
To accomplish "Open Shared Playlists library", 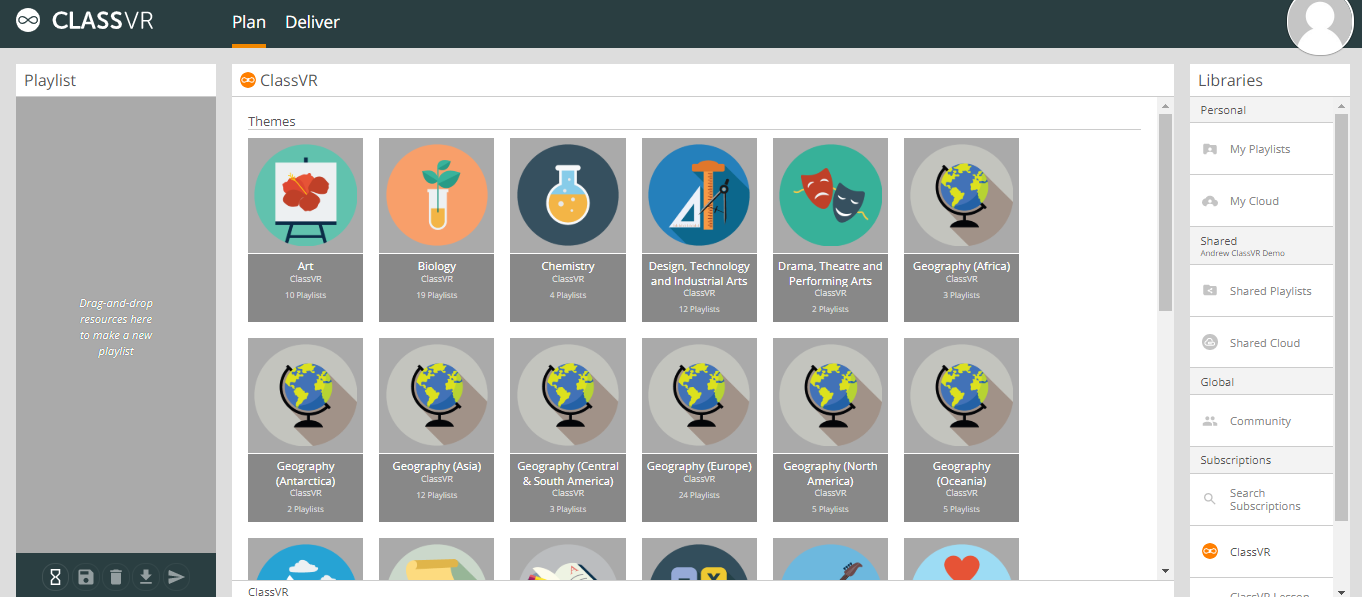I will pyautogui.click(x=1262, y=291).
